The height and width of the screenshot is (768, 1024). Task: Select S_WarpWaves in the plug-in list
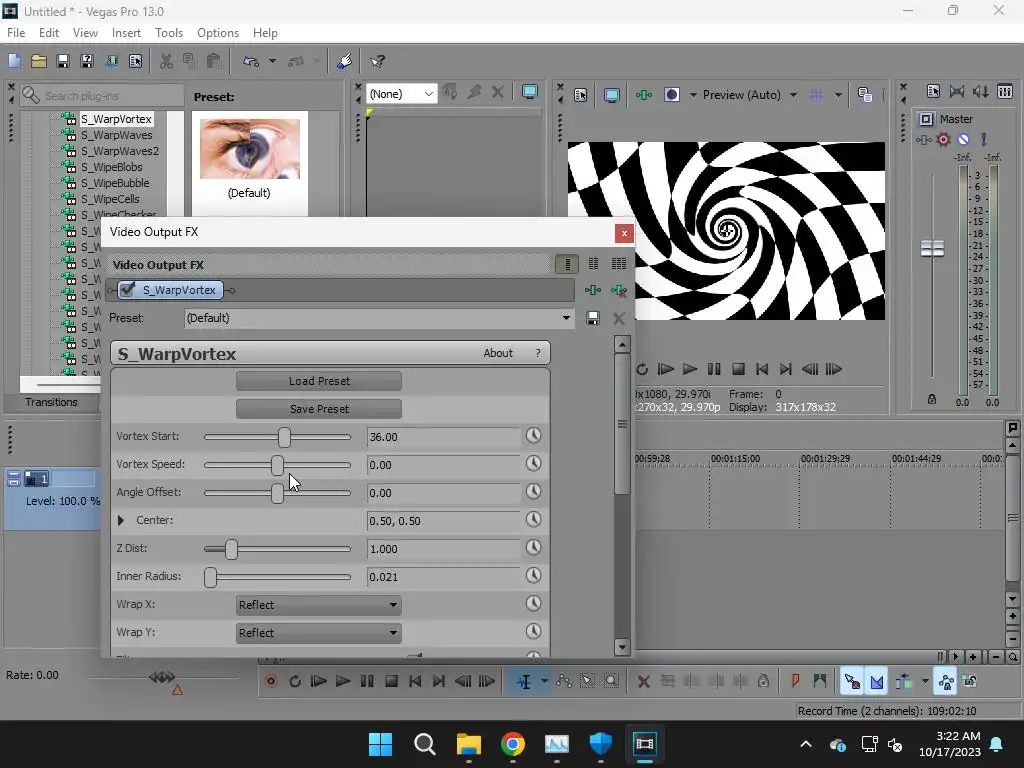point(116,135)
